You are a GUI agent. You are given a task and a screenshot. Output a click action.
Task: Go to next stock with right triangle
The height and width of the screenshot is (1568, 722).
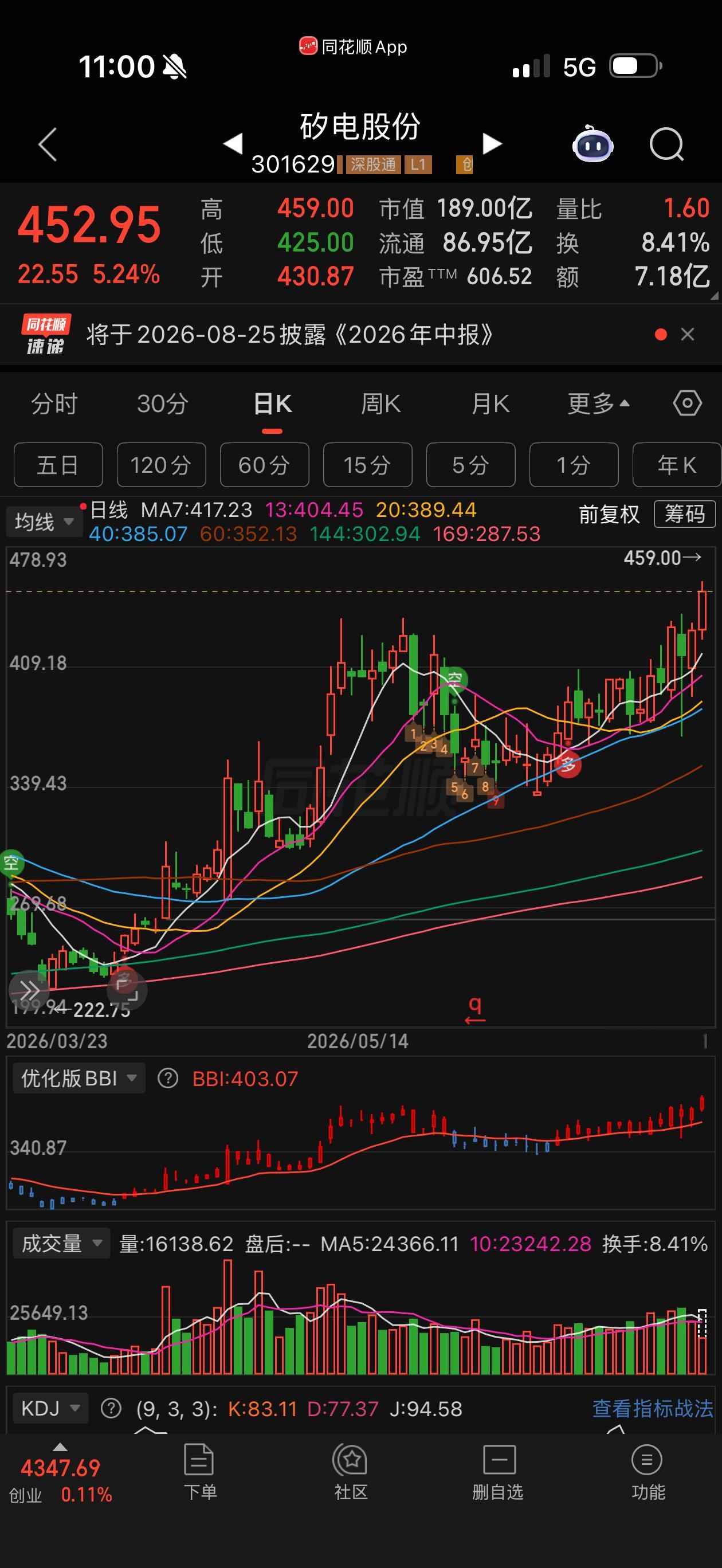tap(492, 144)
